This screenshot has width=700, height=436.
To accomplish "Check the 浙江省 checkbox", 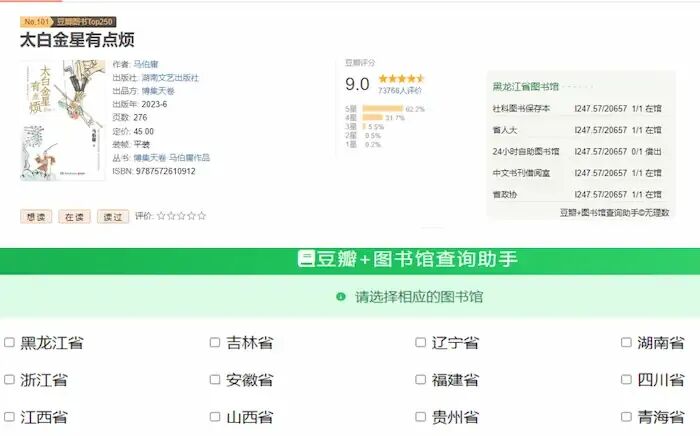I will pyautogui.click(x=9, y=379).
